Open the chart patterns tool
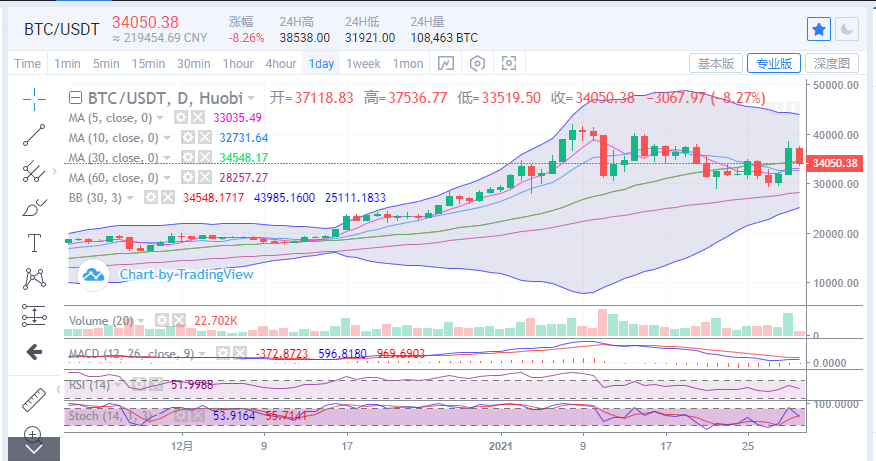876x461 pixels. pyautogui.click(x=34, y=278)
